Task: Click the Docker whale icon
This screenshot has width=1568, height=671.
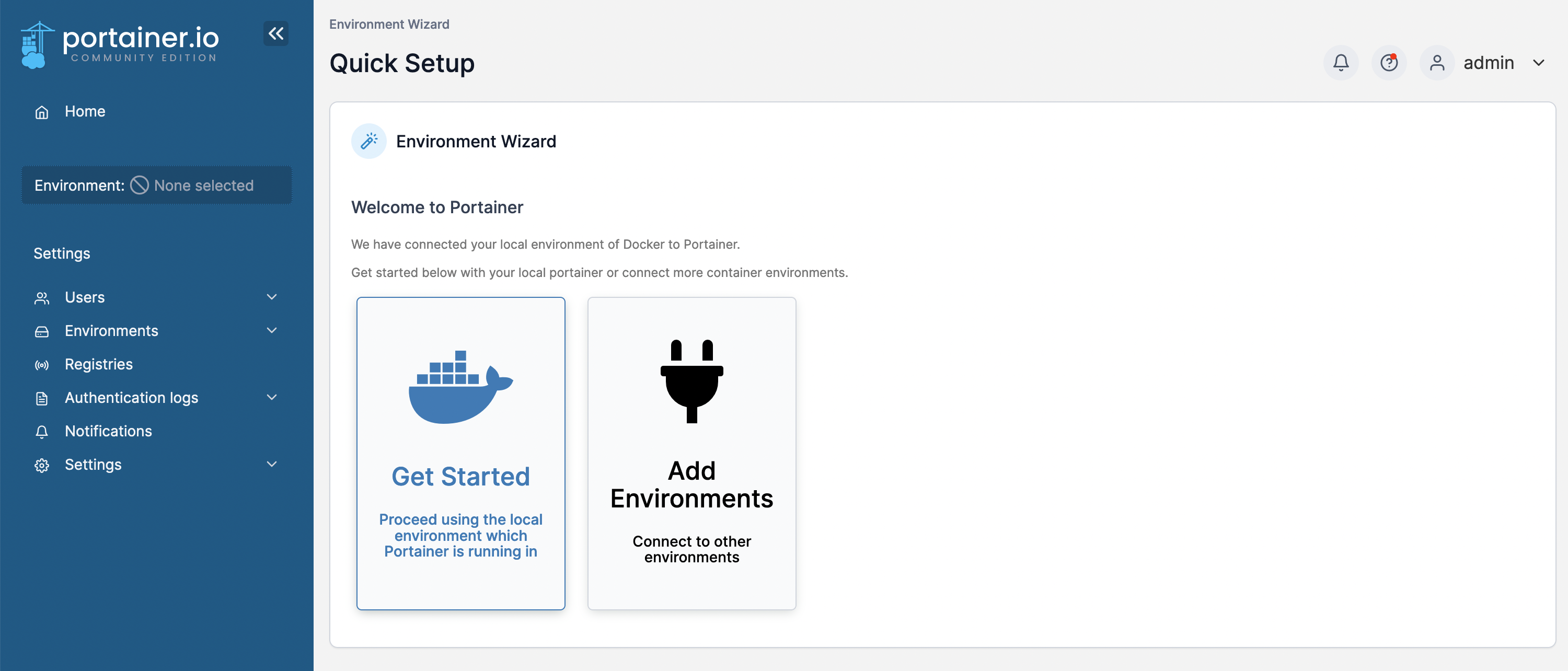Action: [461, 387]
